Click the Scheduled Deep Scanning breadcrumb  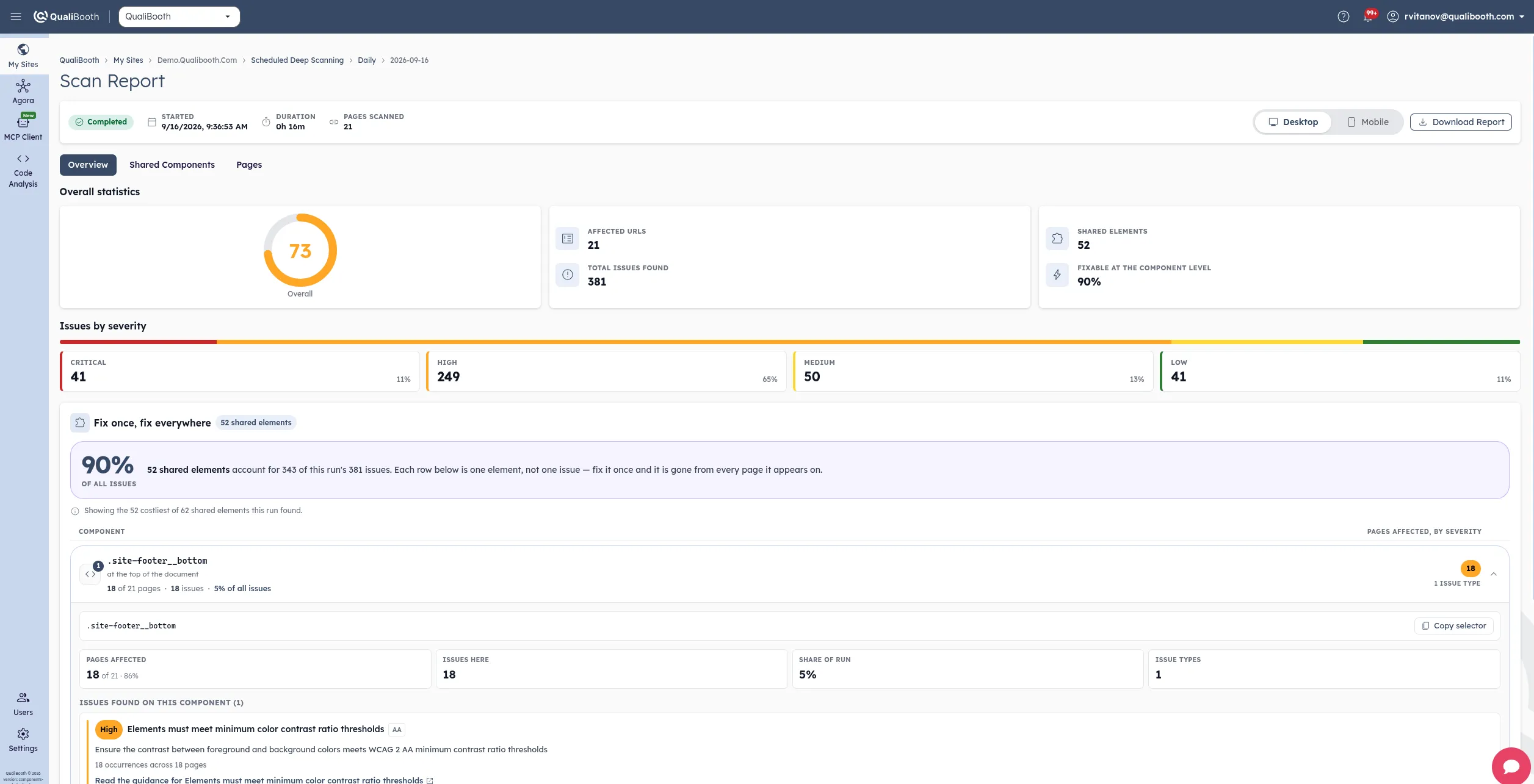point(297,60)
